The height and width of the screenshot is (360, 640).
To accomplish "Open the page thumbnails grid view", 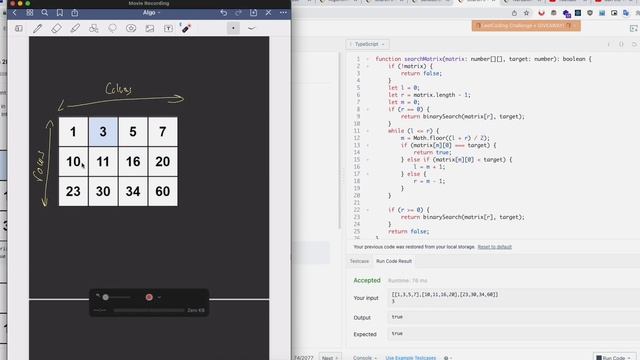I will 30,13.
